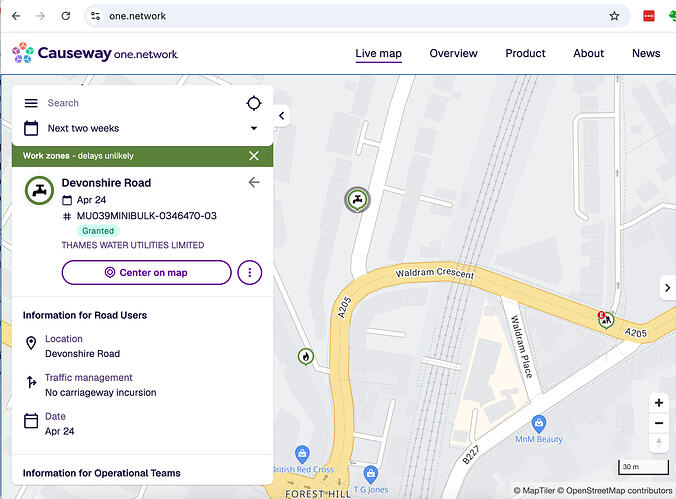
Task: Expand the right-side panel chevron
Action: pos(667,288)
